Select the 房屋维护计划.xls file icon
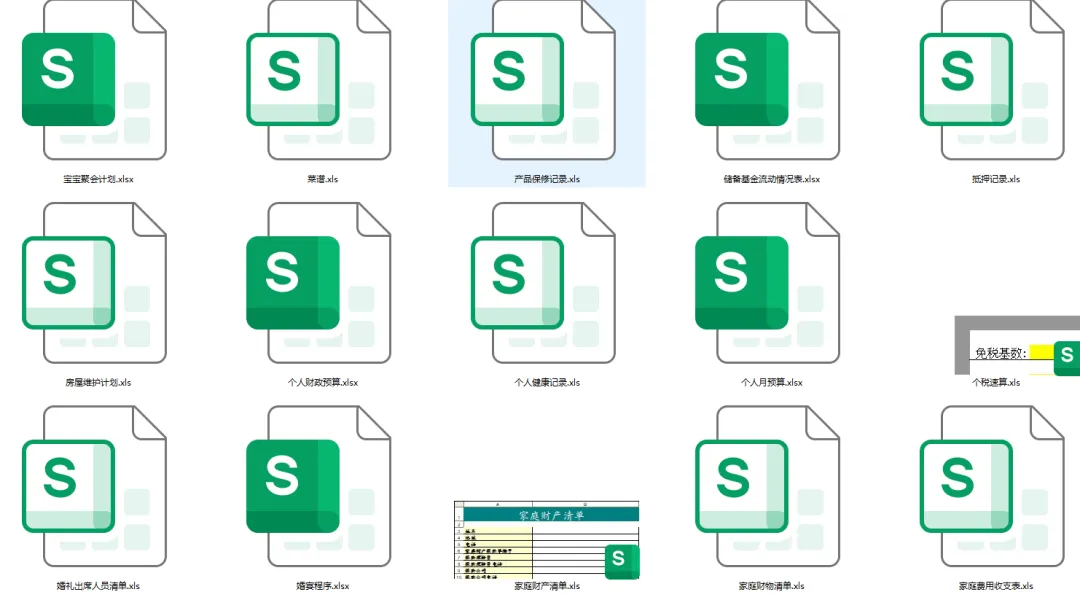The width and height of the screenshot is (1080, 608). [x=94, y=283]
